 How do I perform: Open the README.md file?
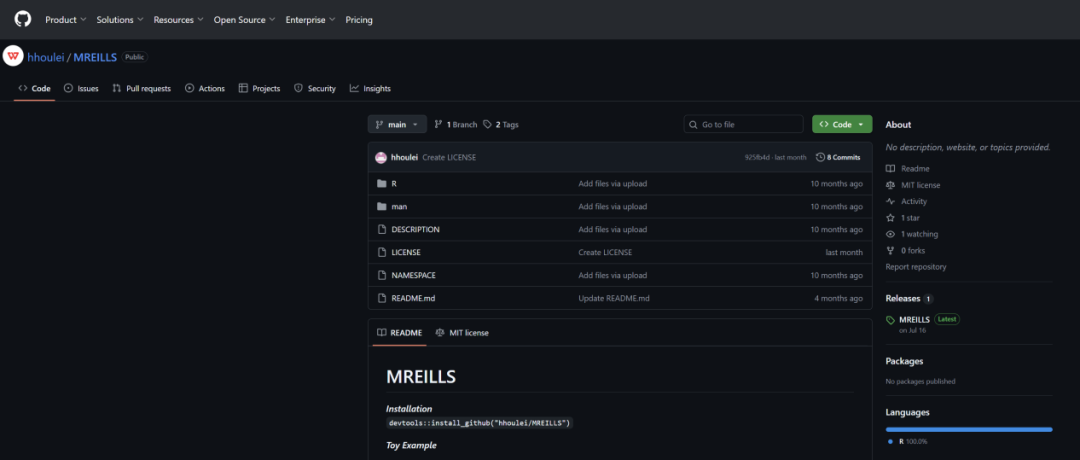tap(413, 298)
